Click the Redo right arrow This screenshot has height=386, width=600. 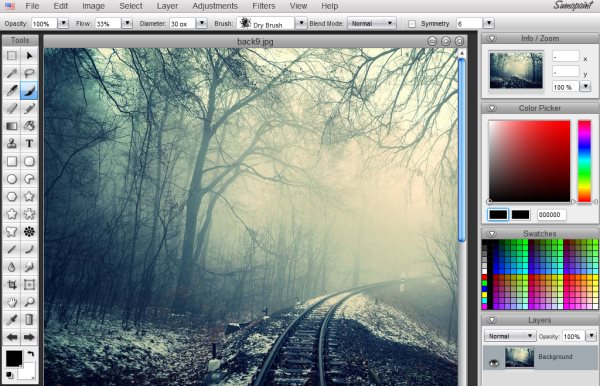tap(29, 337)
